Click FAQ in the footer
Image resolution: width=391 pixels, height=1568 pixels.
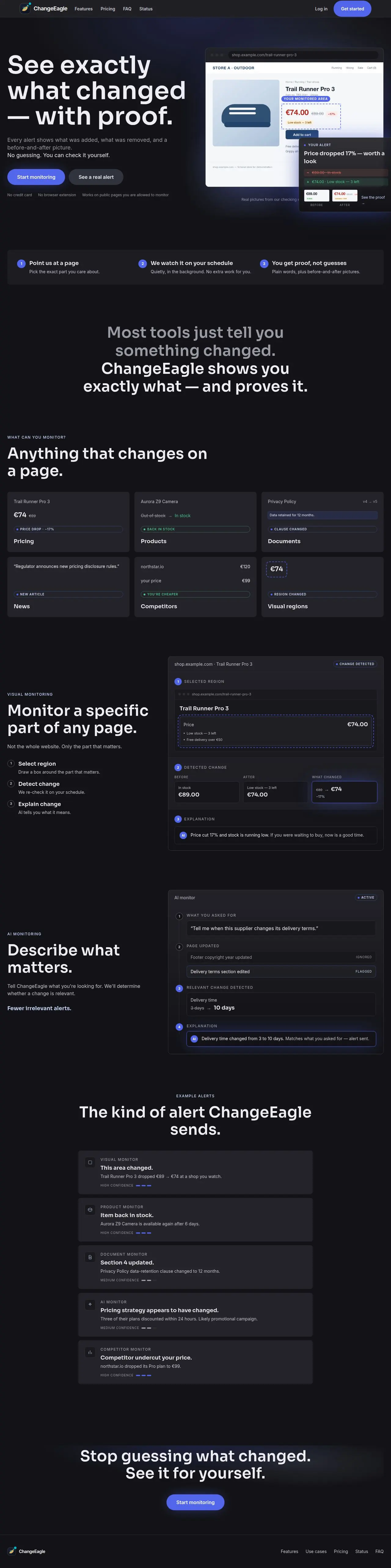point(379,1551)
